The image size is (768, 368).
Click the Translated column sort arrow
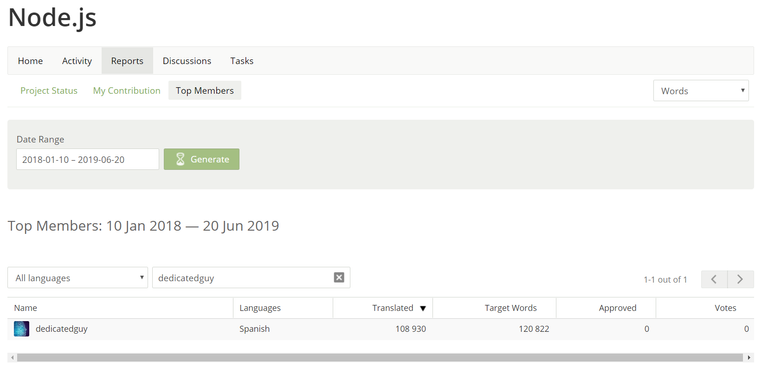(423, 308)
